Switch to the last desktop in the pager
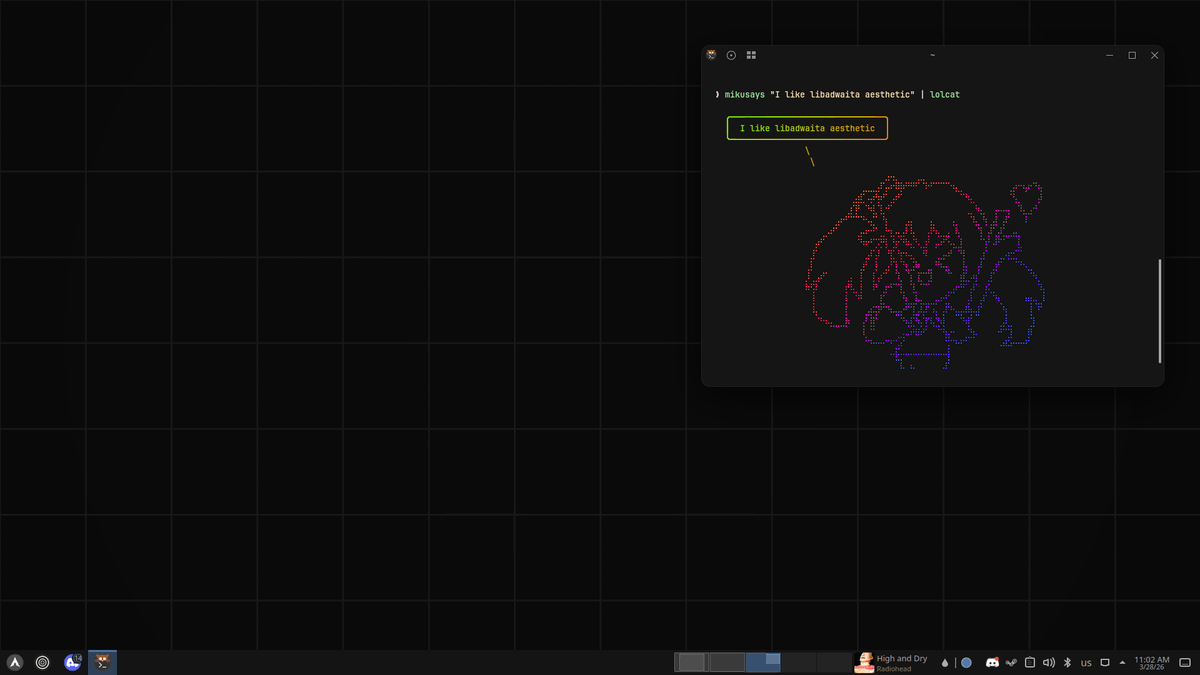This screenshot has height=675, width=1200. tap(834, 662)
